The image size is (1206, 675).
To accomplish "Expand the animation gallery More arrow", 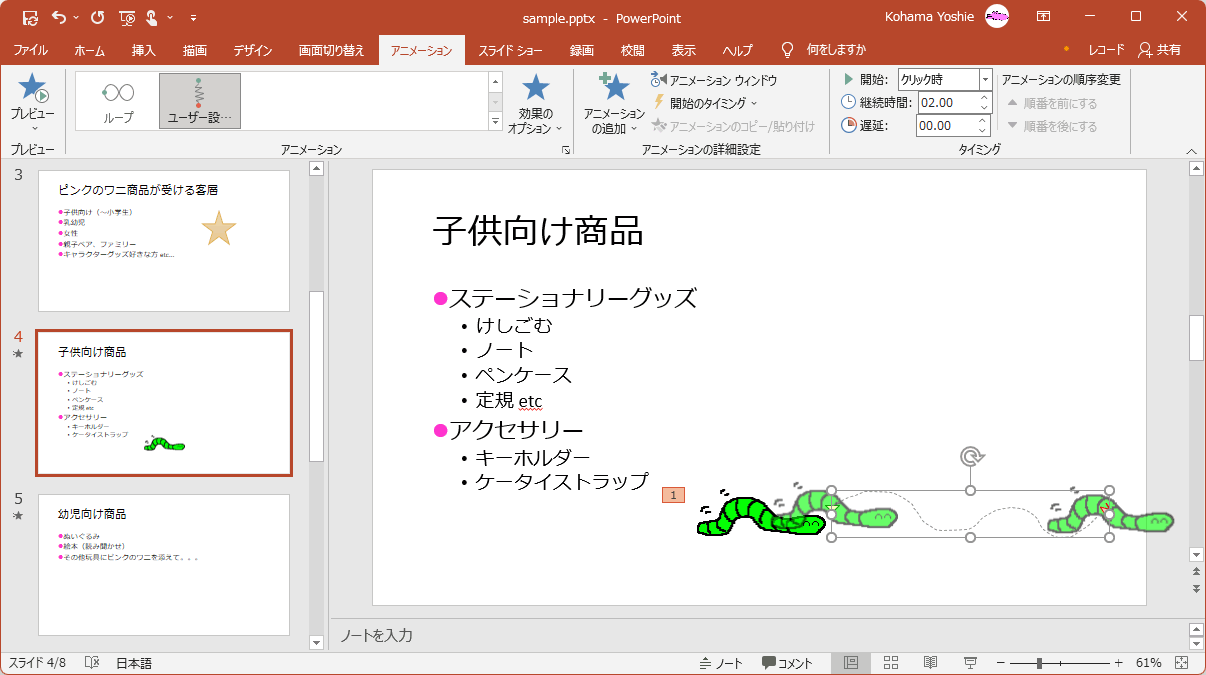I will tap(495, 121).
